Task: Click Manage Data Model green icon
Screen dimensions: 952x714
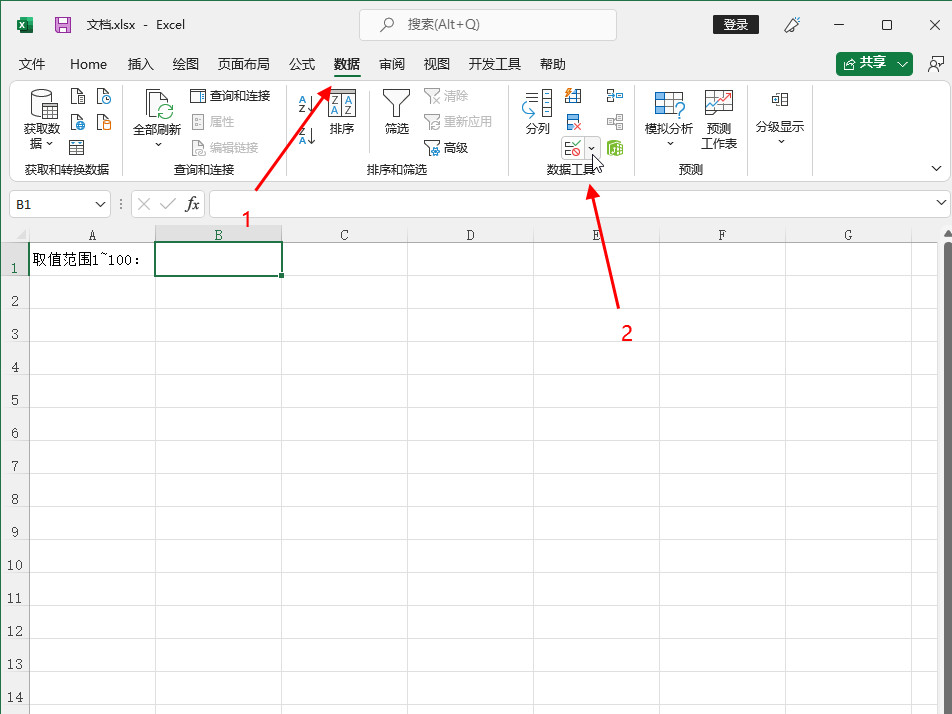Action: (614, 148)
